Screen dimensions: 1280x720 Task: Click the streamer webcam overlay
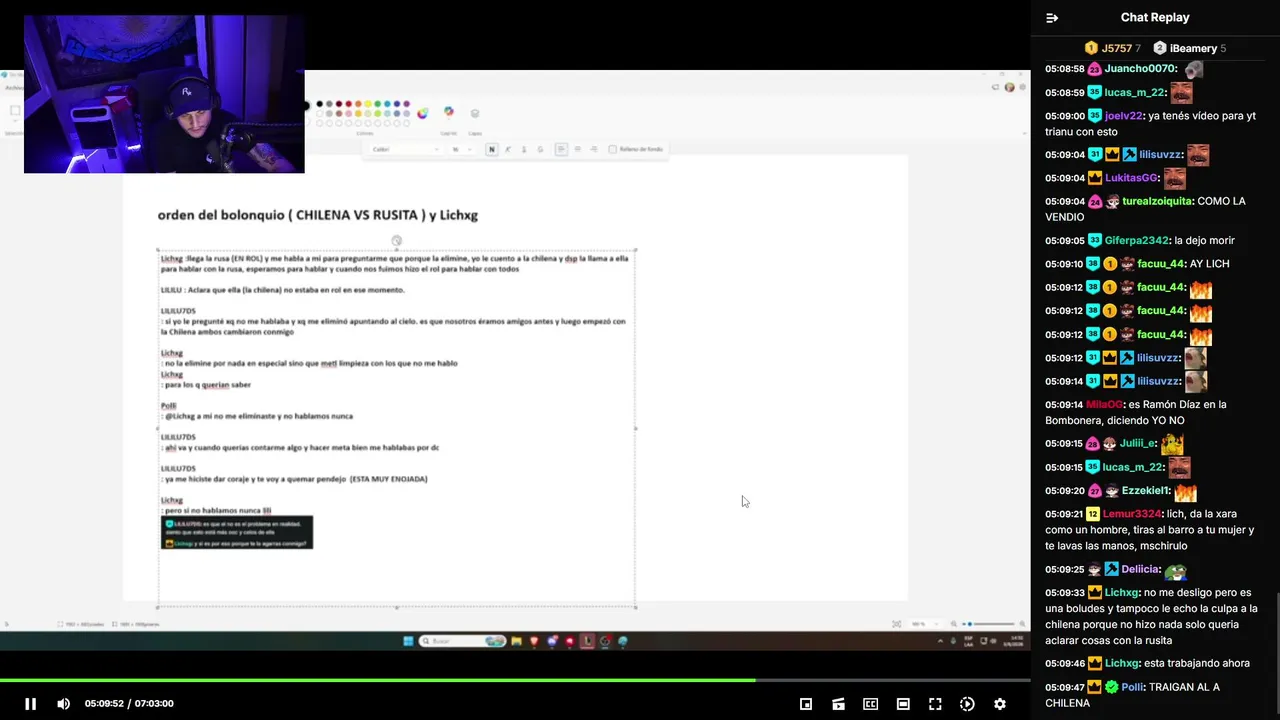(x=164, y=94)
